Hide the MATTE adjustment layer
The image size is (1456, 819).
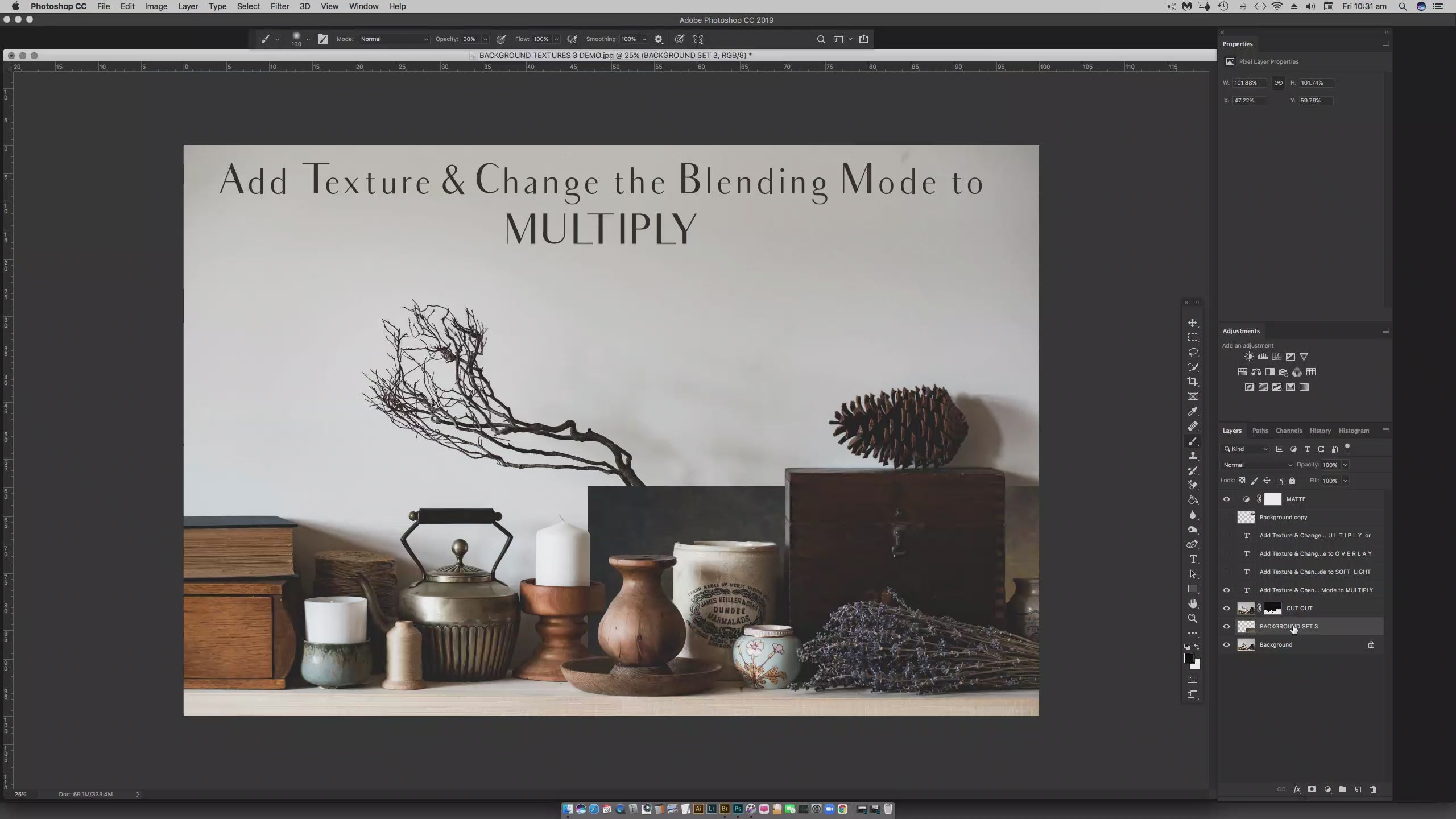[x=1226, y=499]
